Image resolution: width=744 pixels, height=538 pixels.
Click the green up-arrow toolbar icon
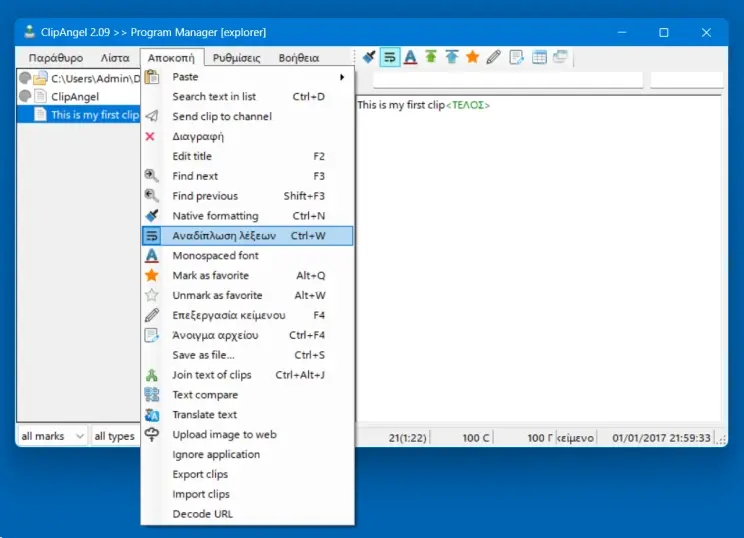431,57
